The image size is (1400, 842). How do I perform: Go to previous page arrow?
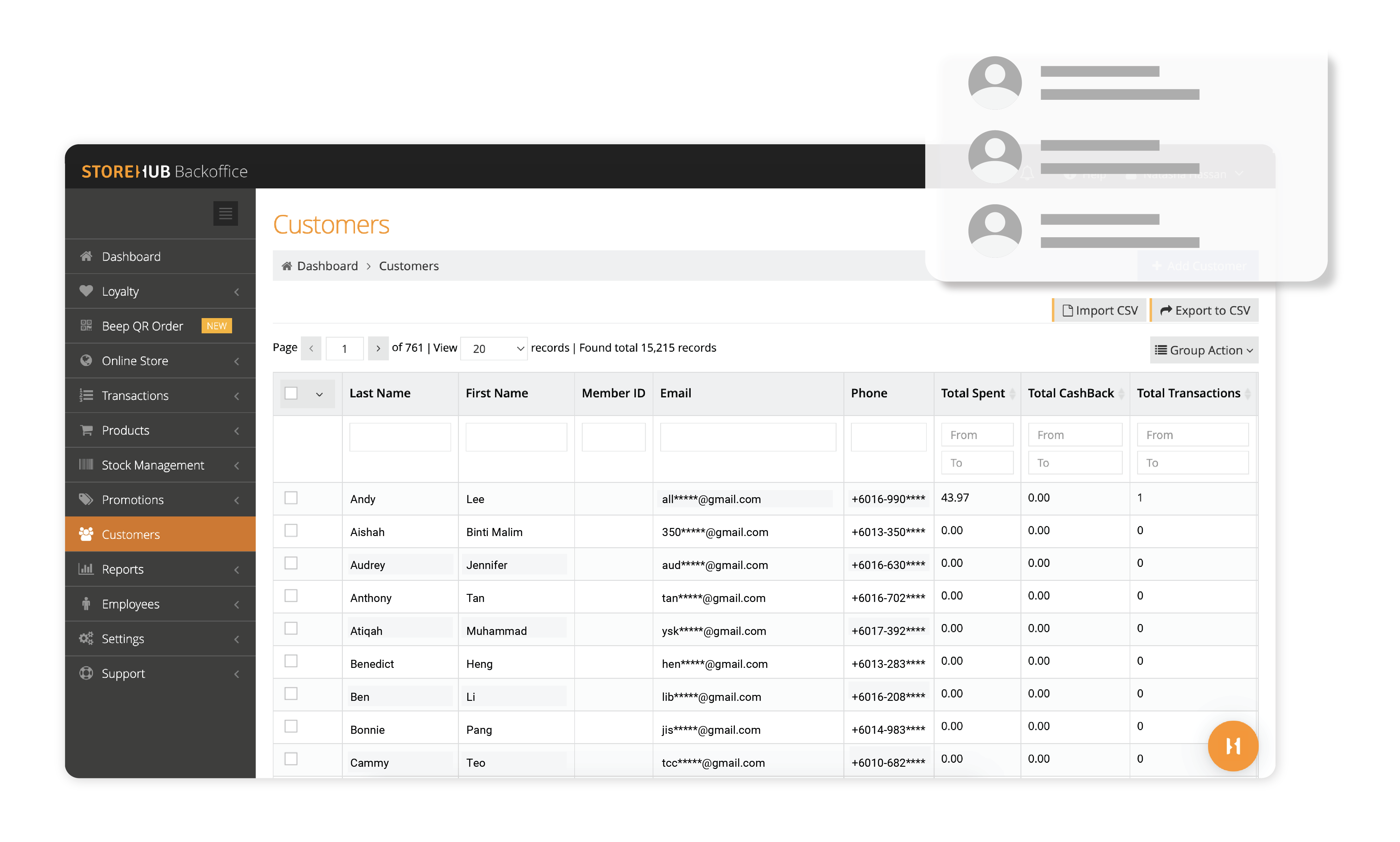[x=311, y=348]
